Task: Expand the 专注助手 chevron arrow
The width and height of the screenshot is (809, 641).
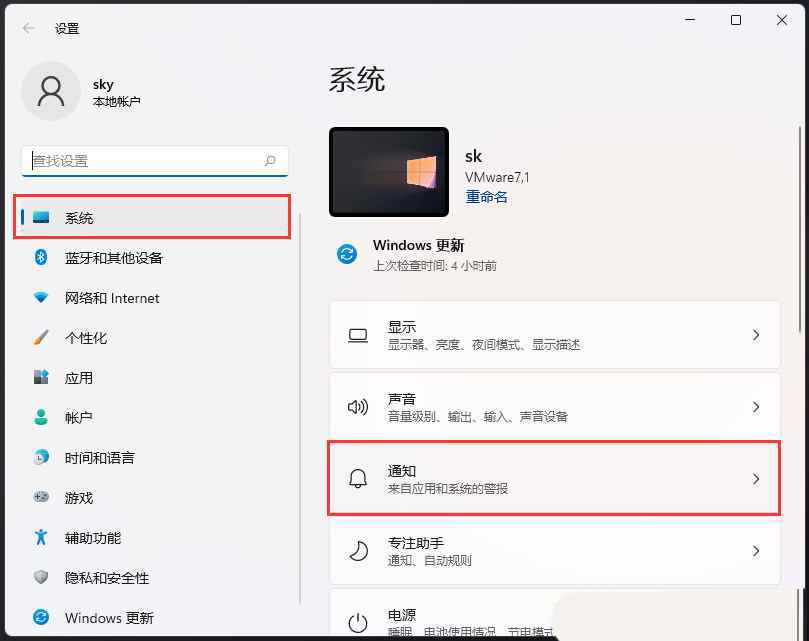Action: pos(756,551)
